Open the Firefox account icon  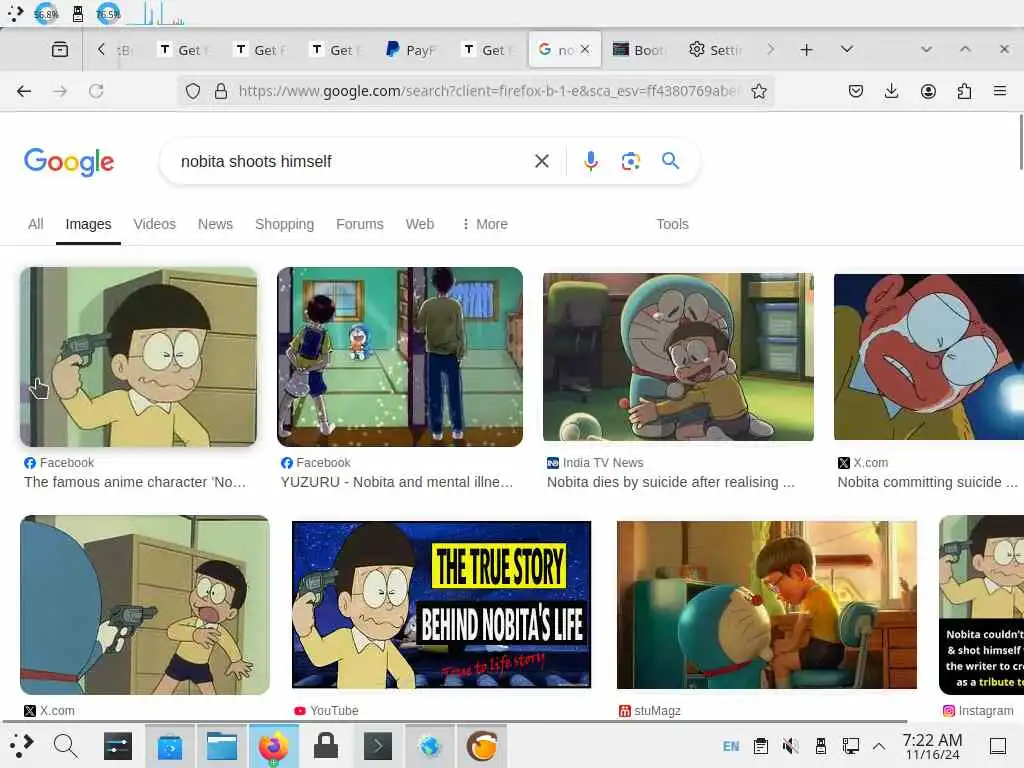pos(928,91)
